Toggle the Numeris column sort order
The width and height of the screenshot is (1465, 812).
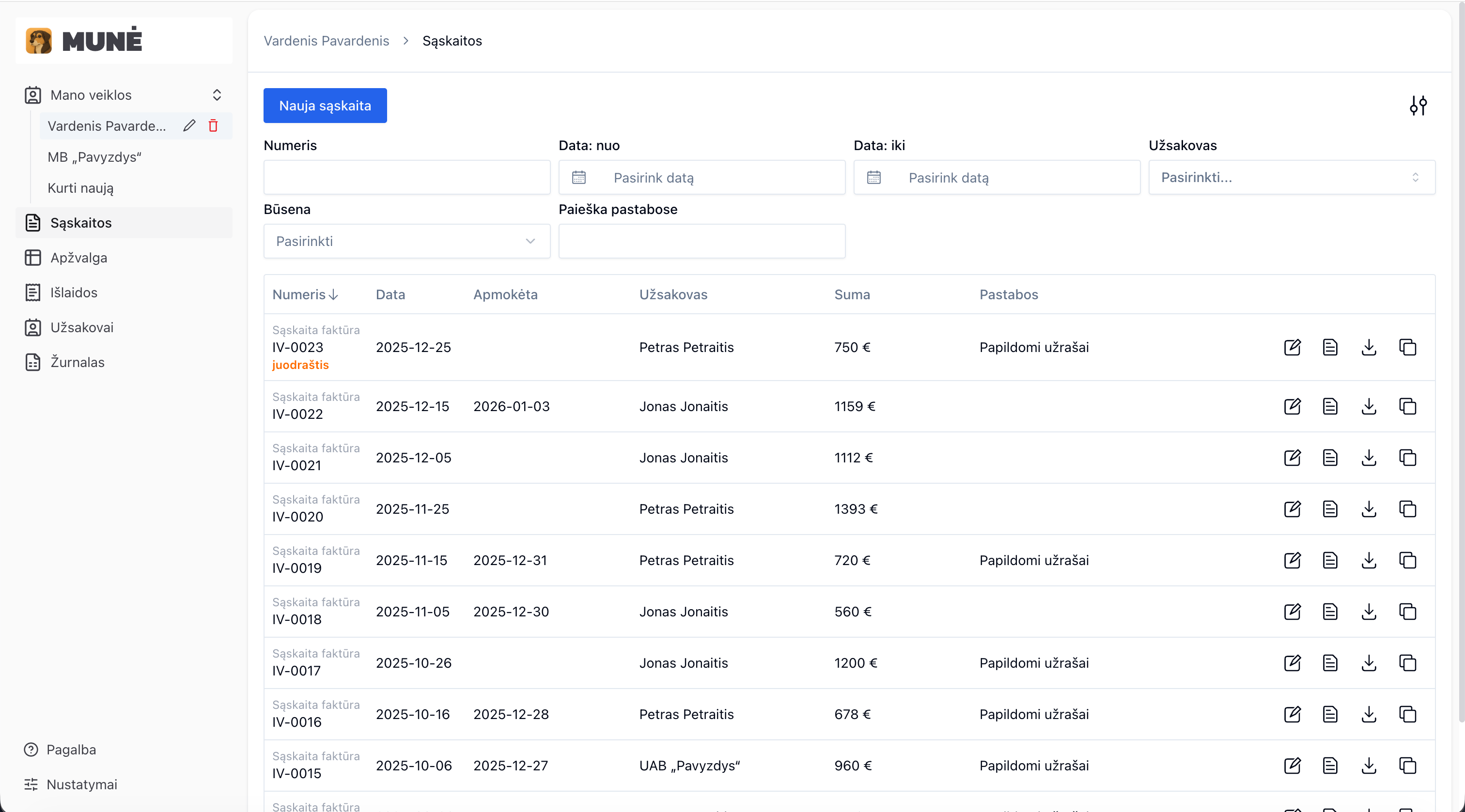tap(304, 294)
